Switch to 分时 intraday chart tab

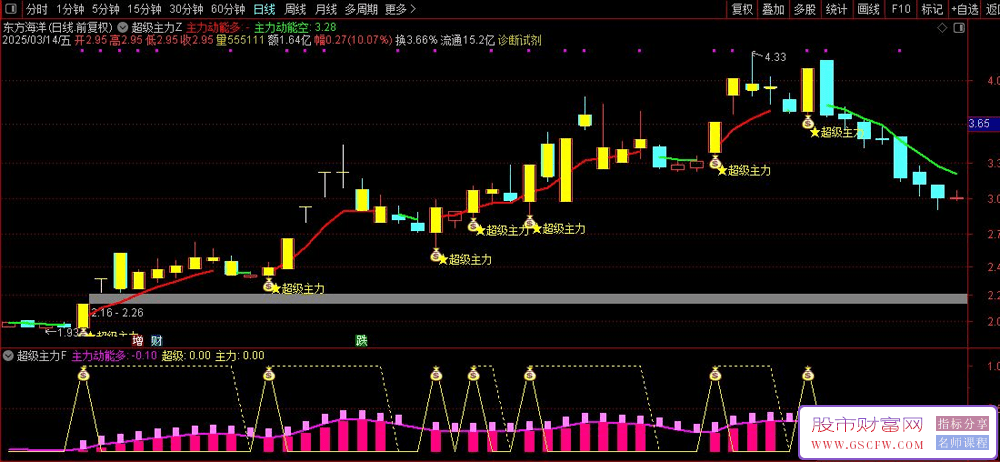click(36, 9)
